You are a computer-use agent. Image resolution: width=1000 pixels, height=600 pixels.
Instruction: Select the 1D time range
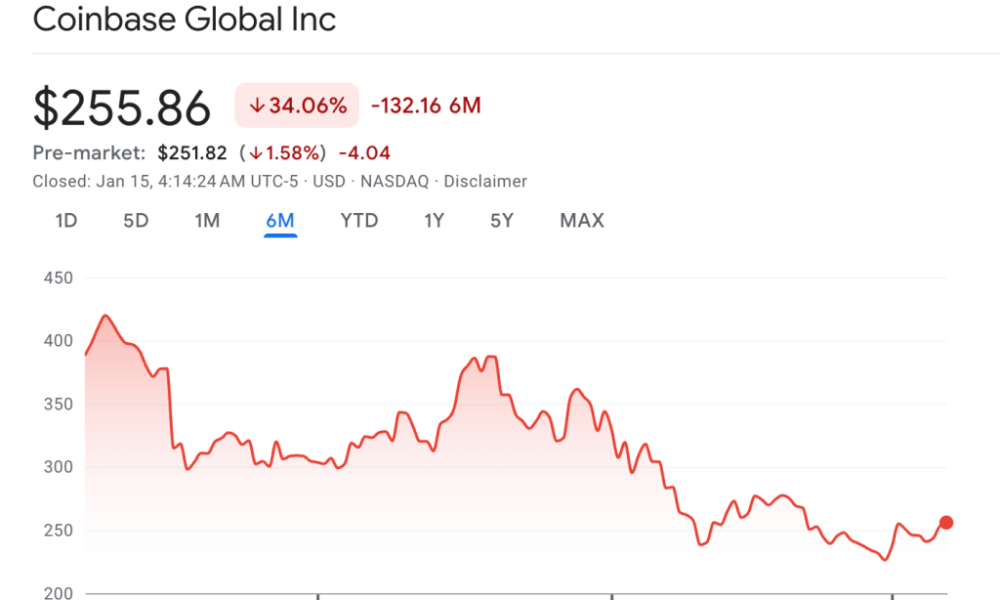click(x=64, y=220)
